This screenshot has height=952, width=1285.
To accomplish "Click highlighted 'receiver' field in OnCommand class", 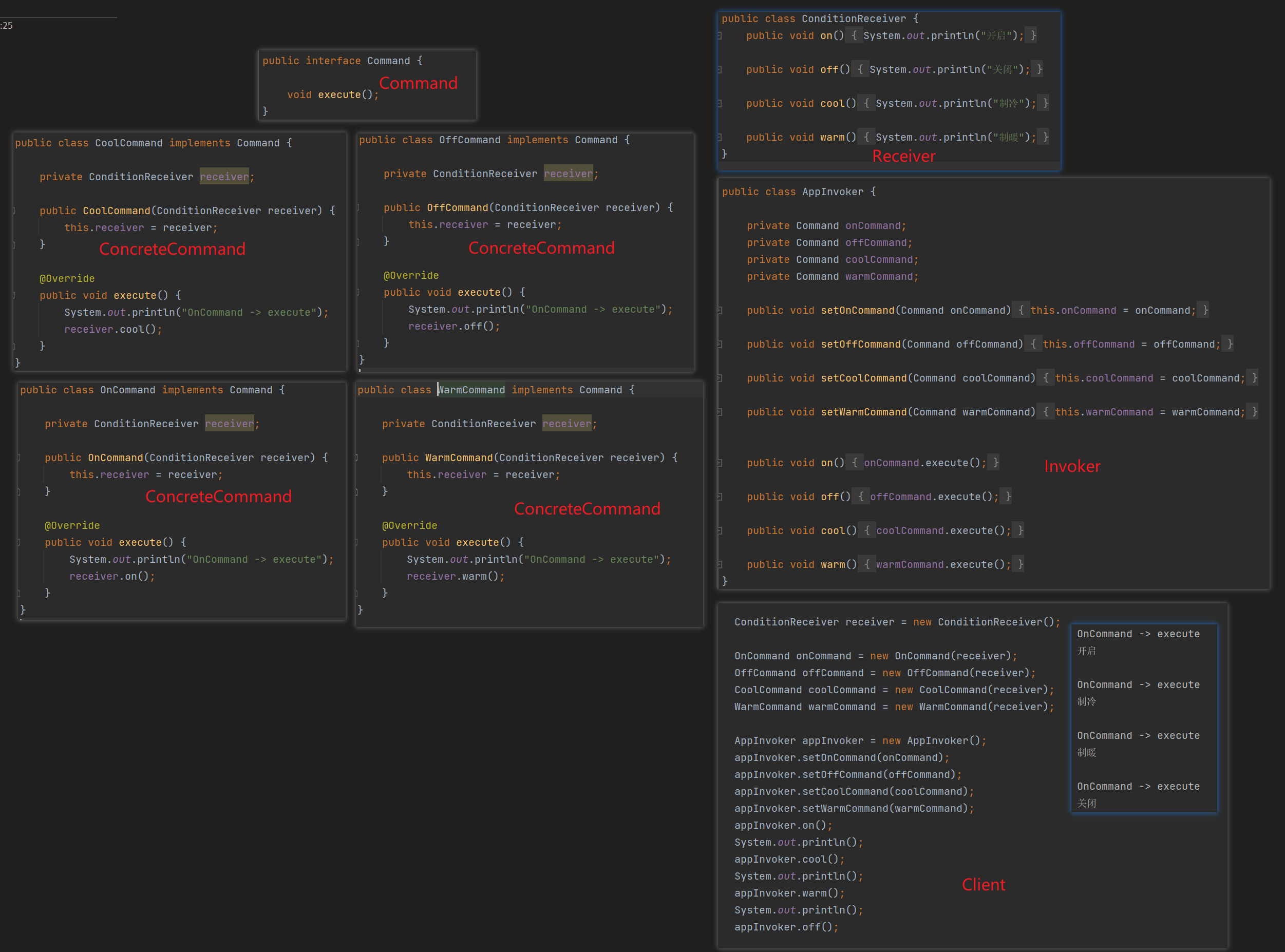I will tap(230, 424).
